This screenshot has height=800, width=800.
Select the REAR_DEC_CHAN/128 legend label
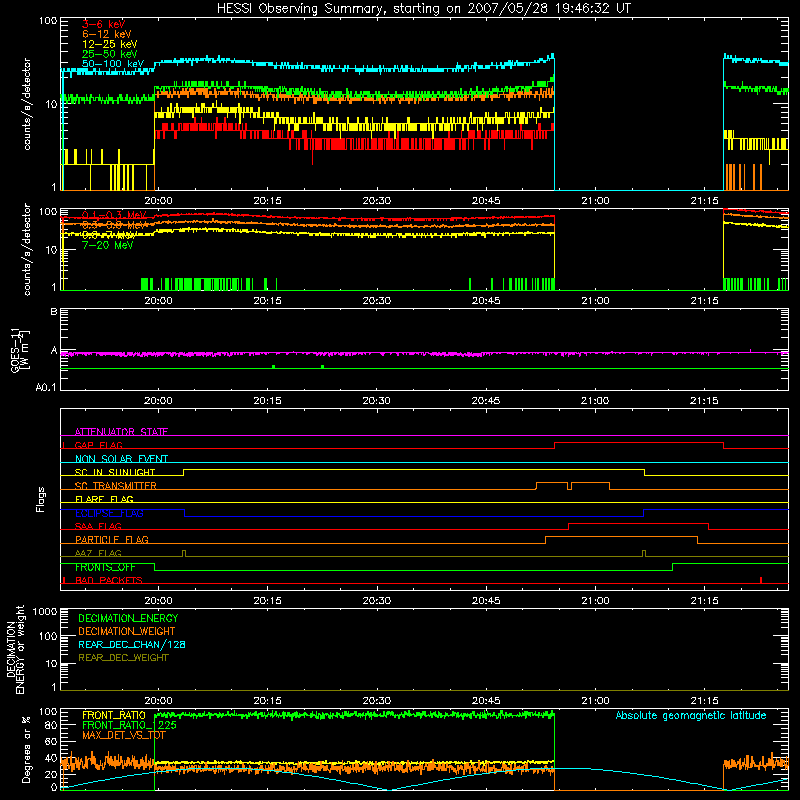[x=132, y=645]
